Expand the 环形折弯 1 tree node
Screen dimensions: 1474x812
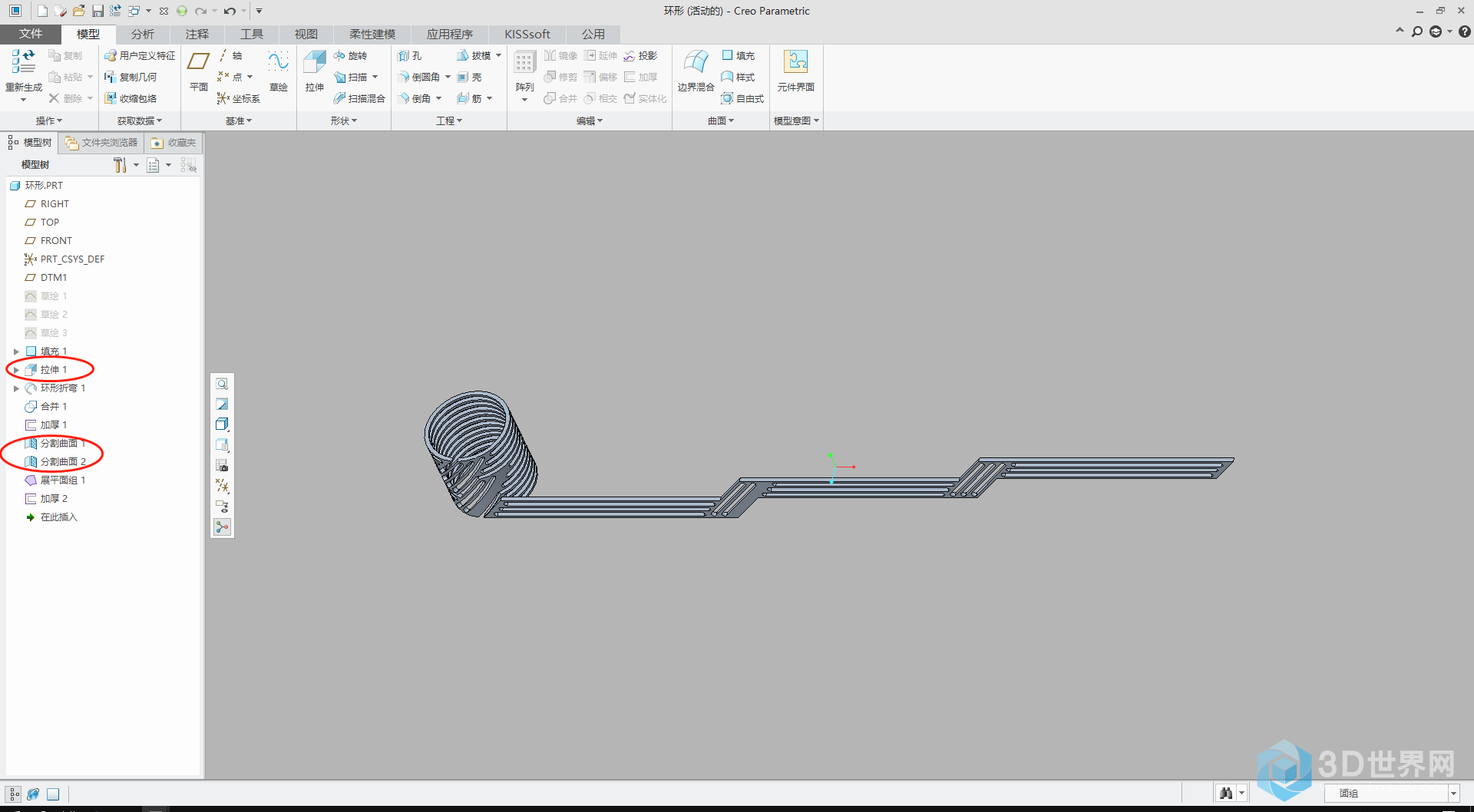16,388
